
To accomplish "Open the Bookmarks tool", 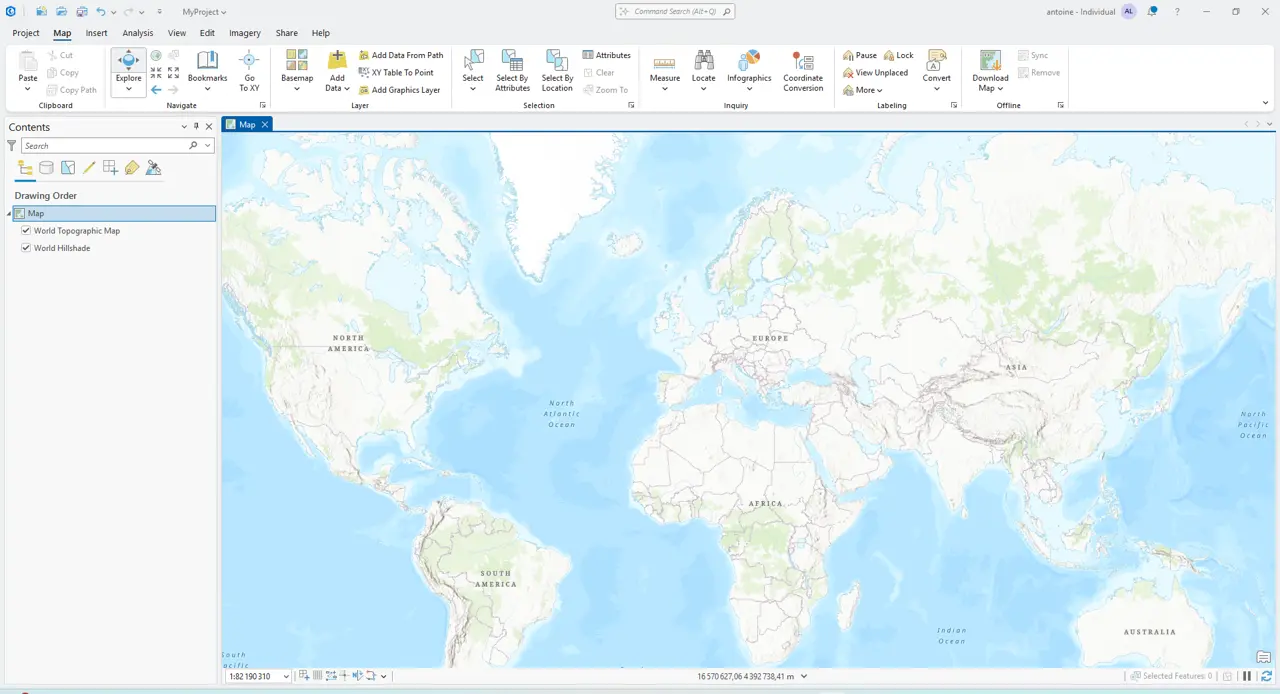I will pos(207,70).
